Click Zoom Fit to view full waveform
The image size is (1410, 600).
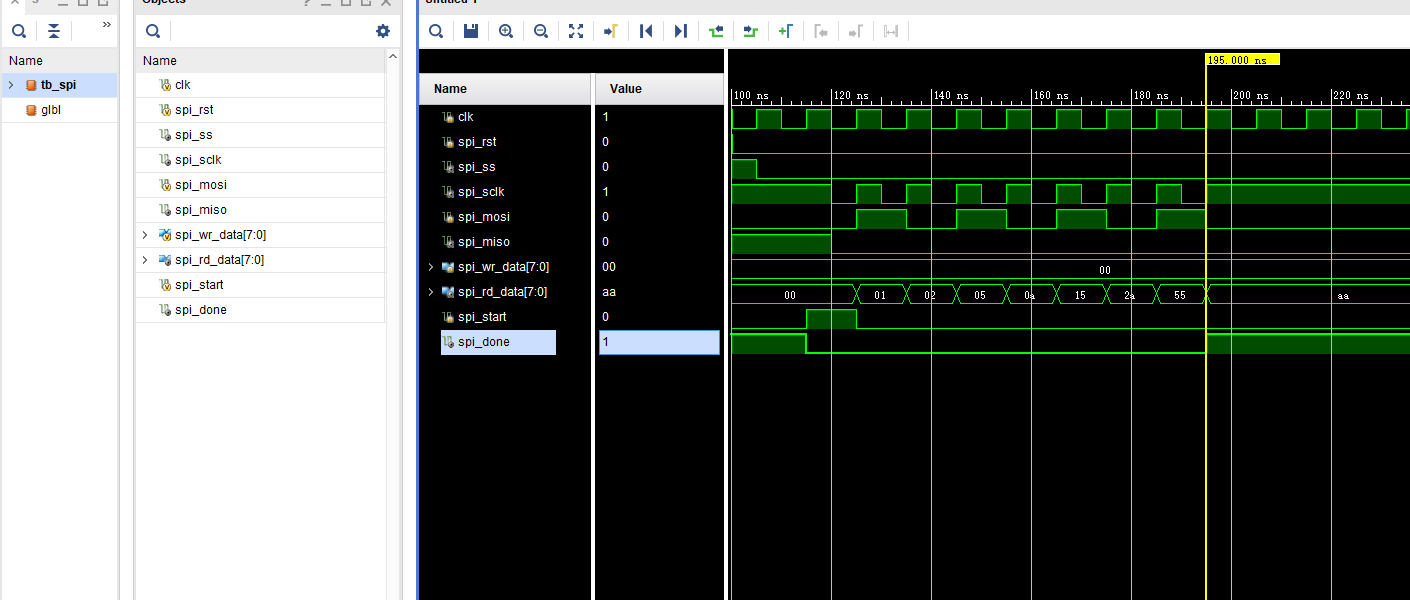pyautogui.click(x=575, y=30)
